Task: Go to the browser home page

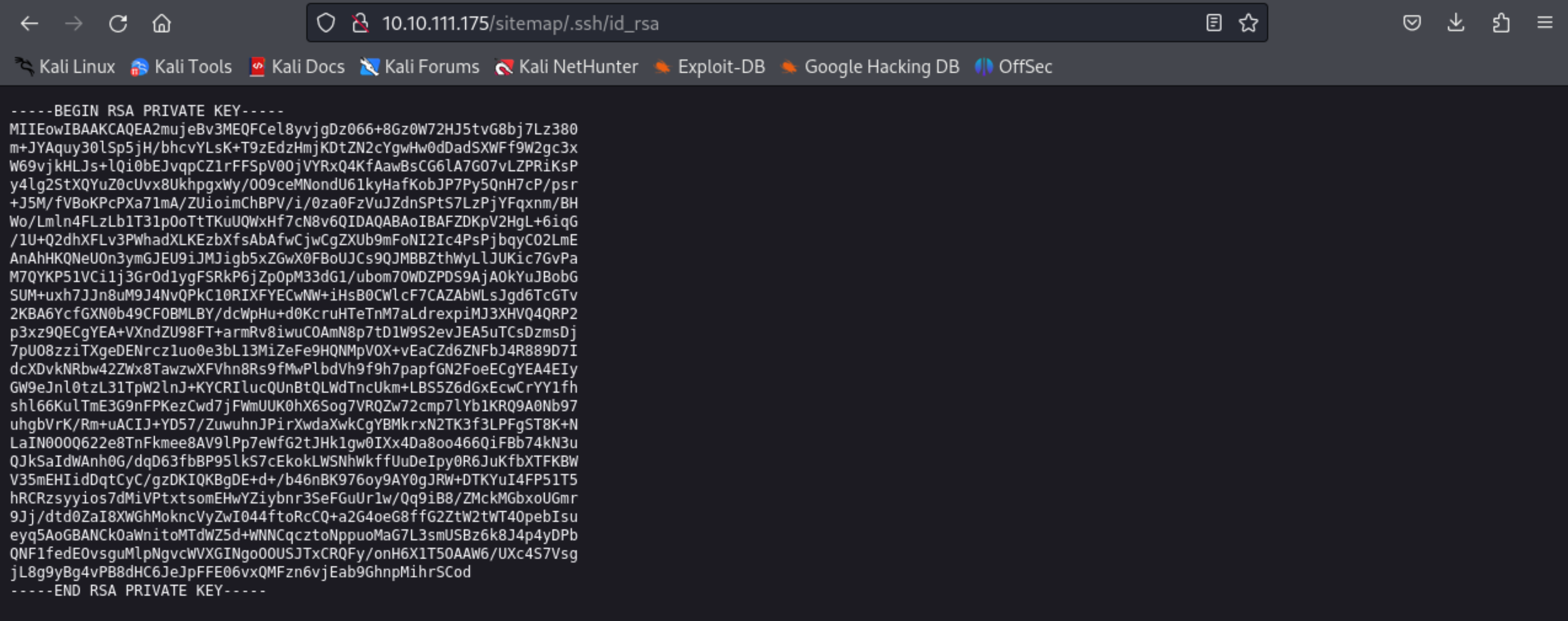Action: [x=162, y=24]
